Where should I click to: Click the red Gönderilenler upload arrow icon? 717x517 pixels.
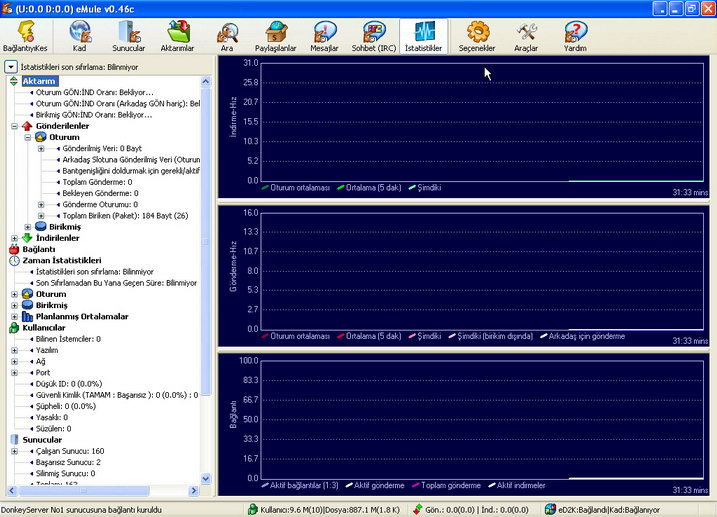pos(27,126)
